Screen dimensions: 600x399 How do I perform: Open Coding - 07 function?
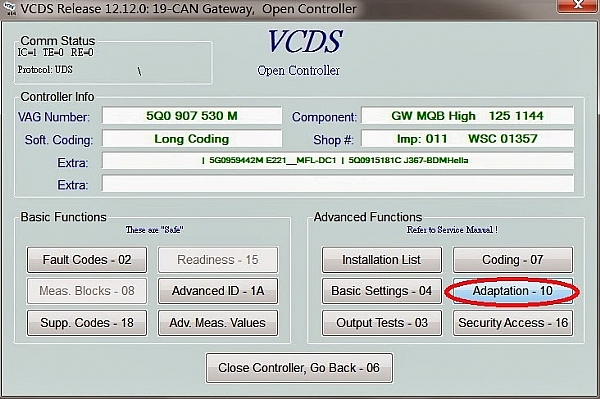(x=513, y=260)
